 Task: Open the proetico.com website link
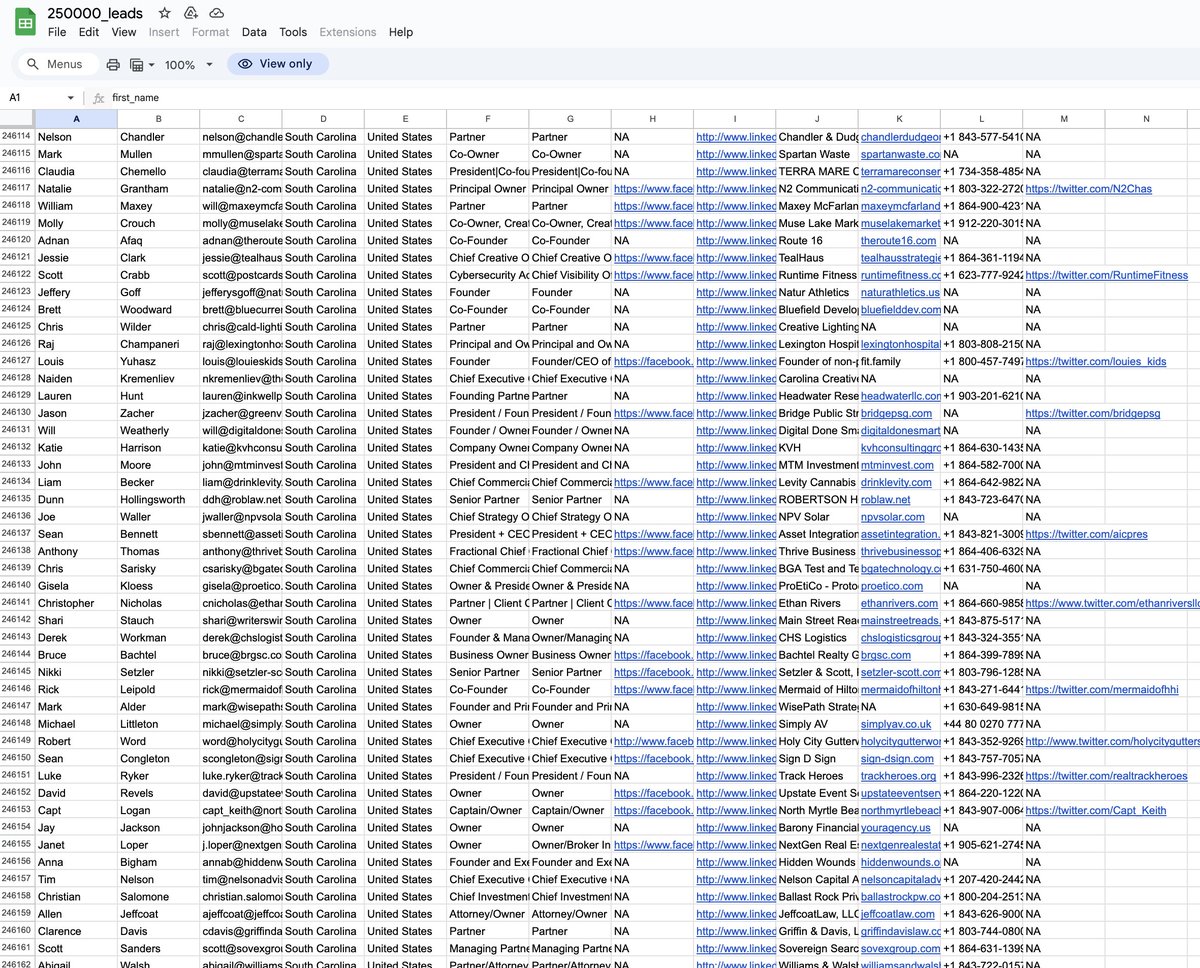892,586
